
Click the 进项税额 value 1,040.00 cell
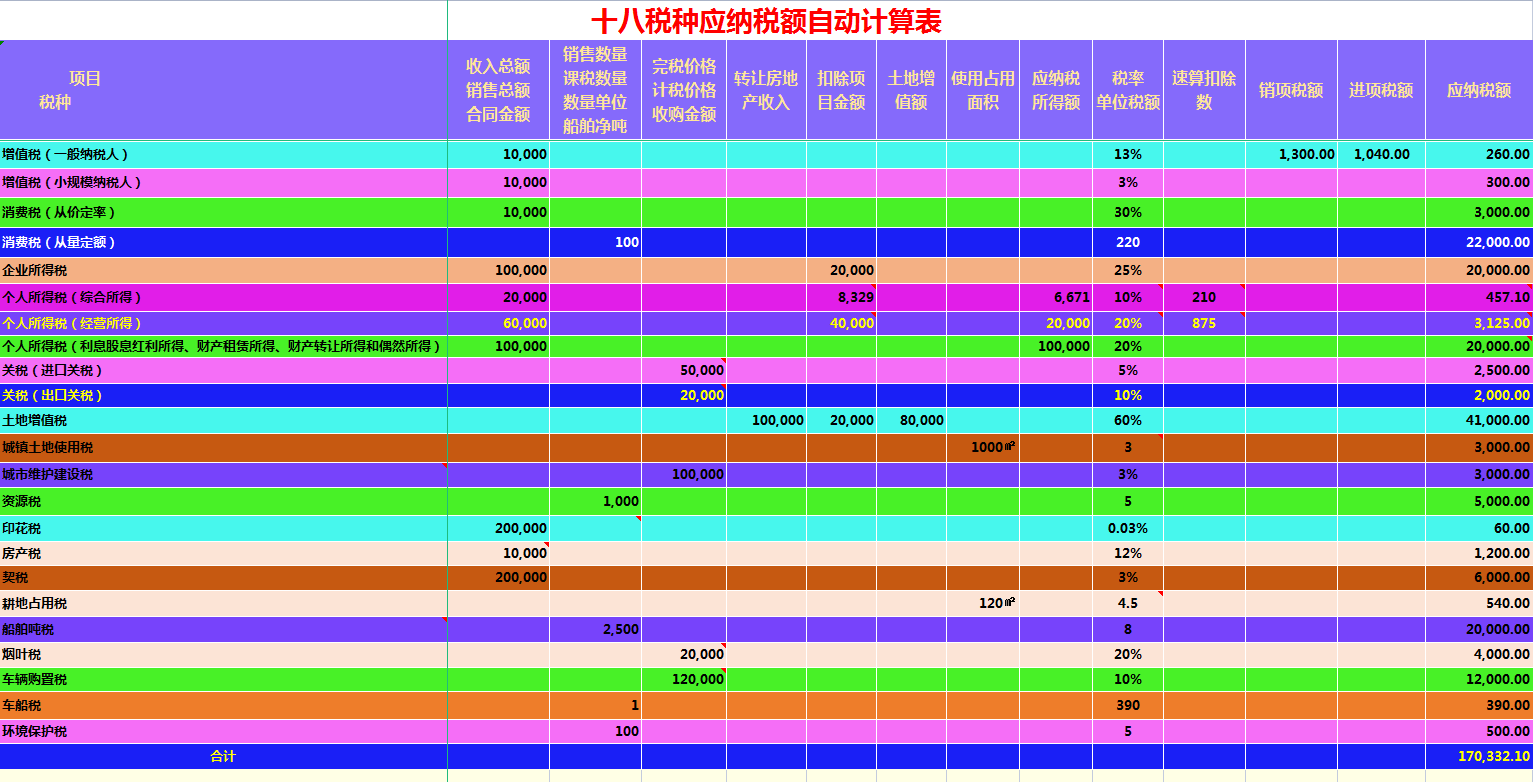tap(1380, 155)
